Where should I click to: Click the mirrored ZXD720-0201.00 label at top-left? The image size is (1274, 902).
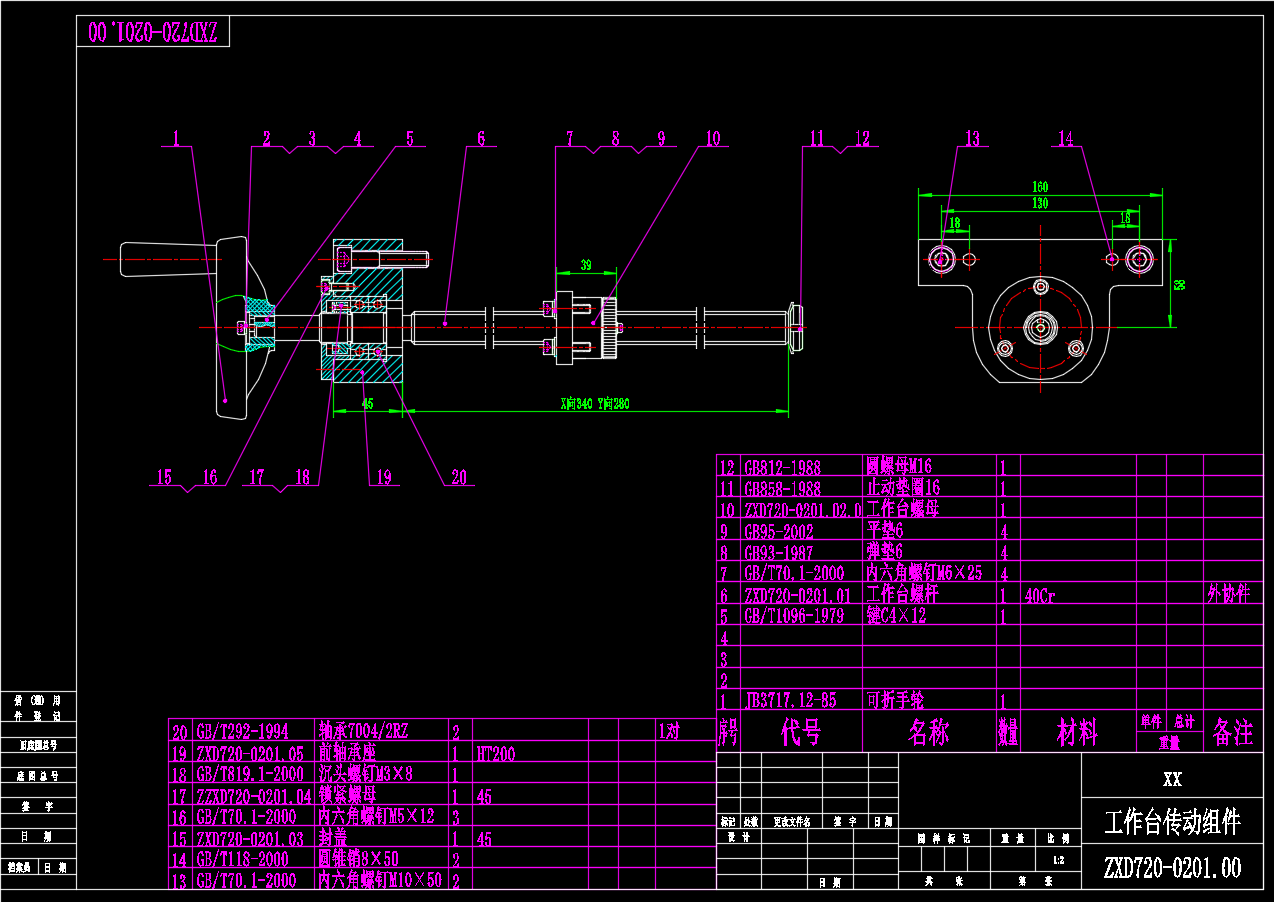pos(153,32)
